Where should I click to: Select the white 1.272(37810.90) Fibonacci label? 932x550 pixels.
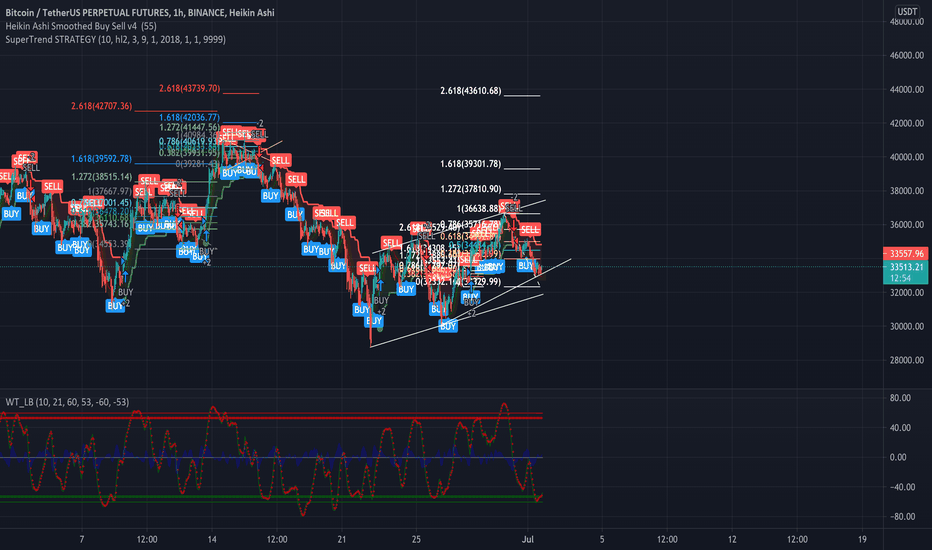pyautogui.click(x=471, y=189)
